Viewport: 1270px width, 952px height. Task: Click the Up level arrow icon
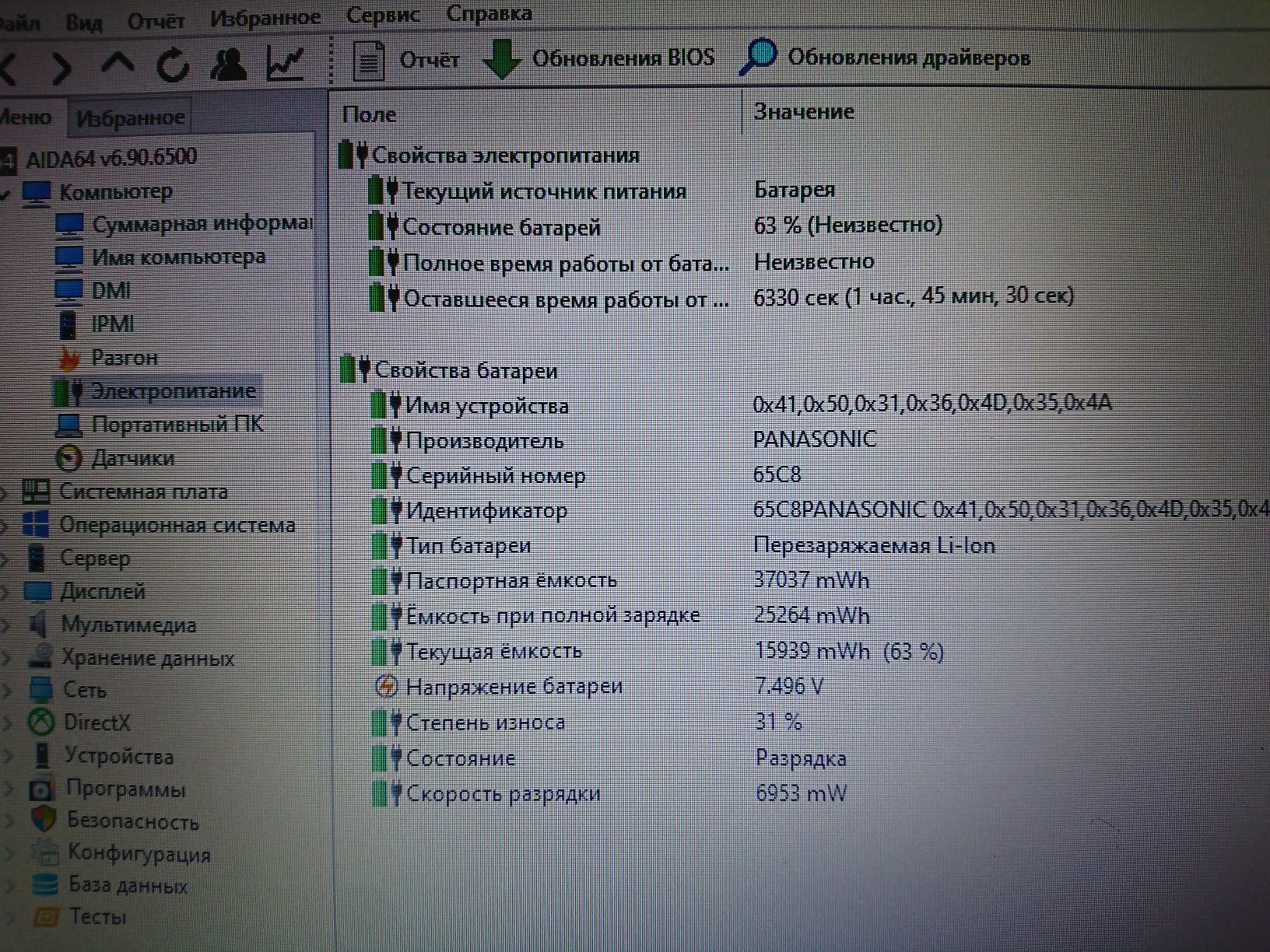tap(117, 64)
